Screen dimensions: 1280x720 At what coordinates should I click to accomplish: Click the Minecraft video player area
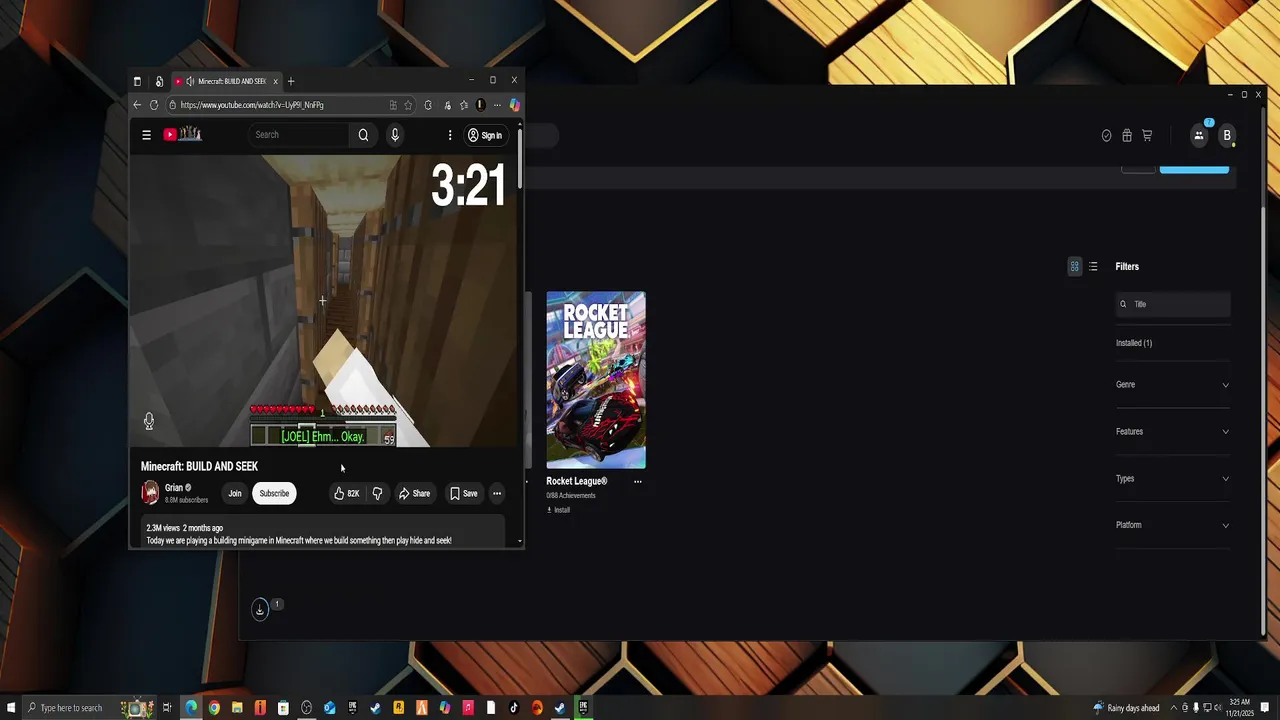point(324,301)
